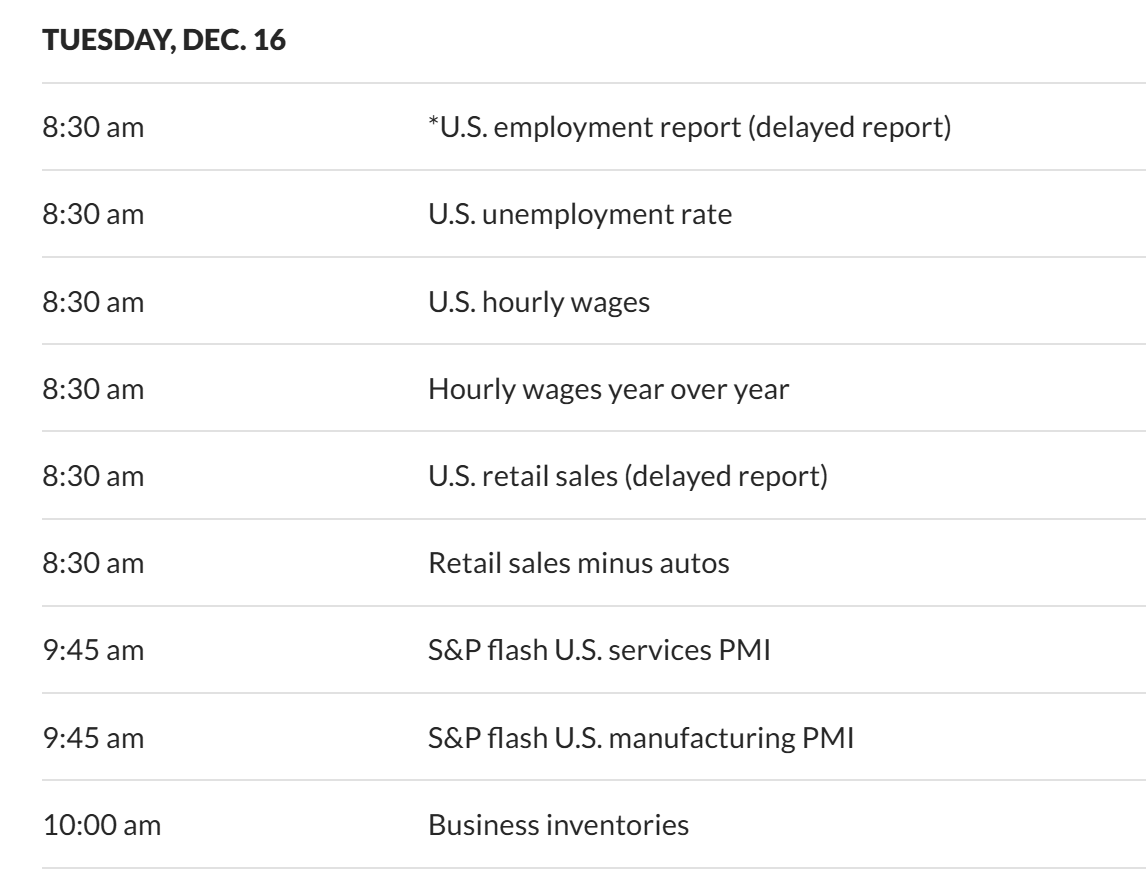This screenshot has height=879, width=1146.
Task: Click Hourly wages year over year
Action: click(x=609, y=389)
